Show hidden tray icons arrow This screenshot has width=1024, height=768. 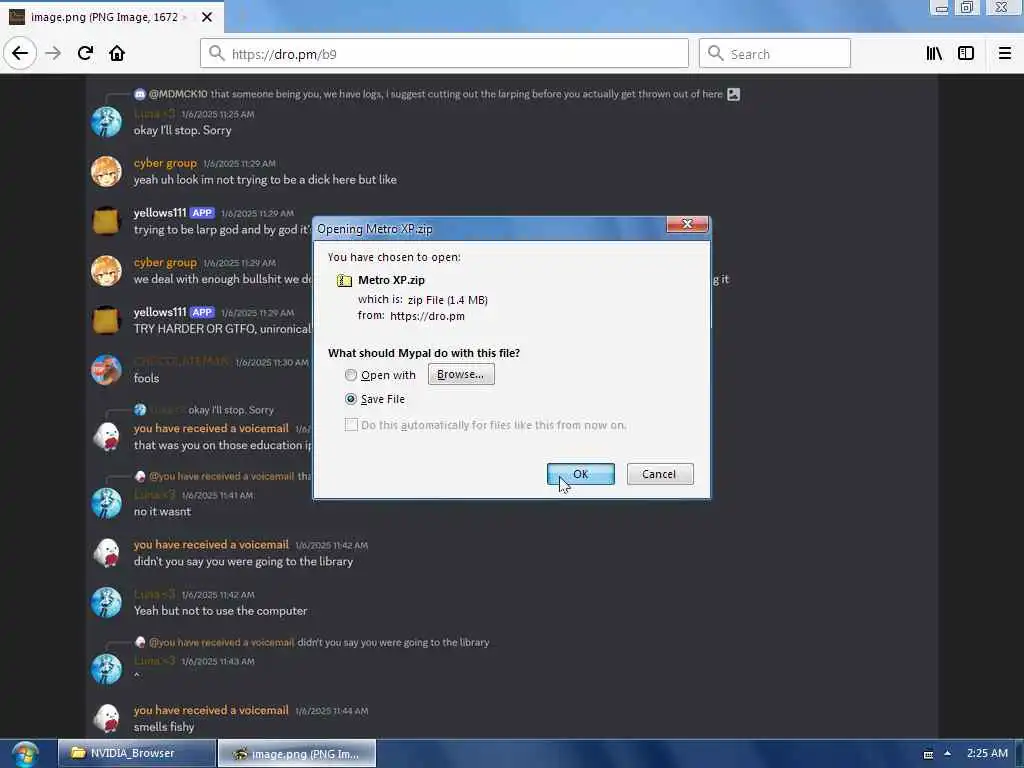click(947, 753)
